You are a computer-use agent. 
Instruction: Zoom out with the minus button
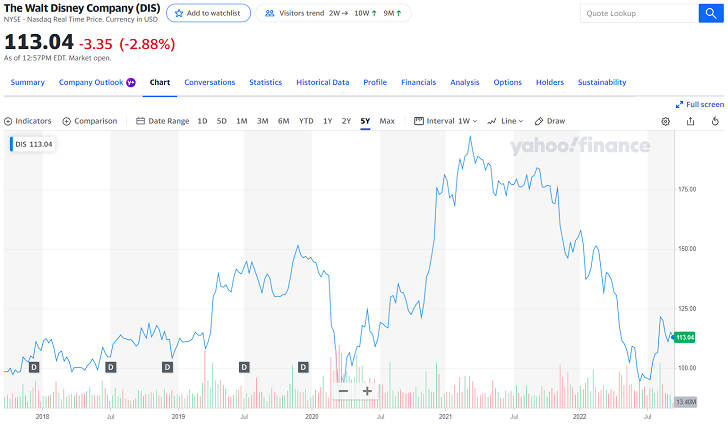coord(343,391)
